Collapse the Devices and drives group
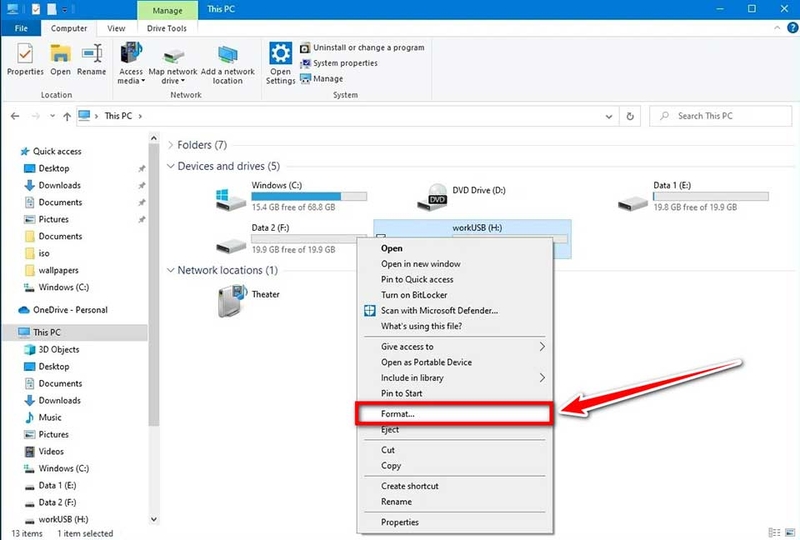800x540 pixels. tap(170, 166)
